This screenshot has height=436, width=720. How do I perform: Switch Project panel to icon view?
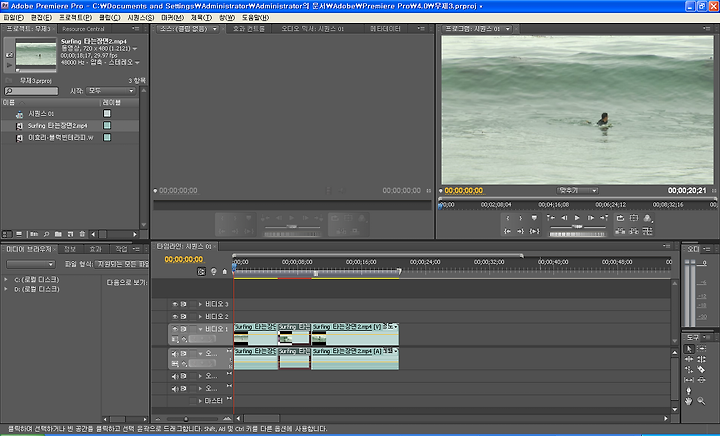coord(19,234)
